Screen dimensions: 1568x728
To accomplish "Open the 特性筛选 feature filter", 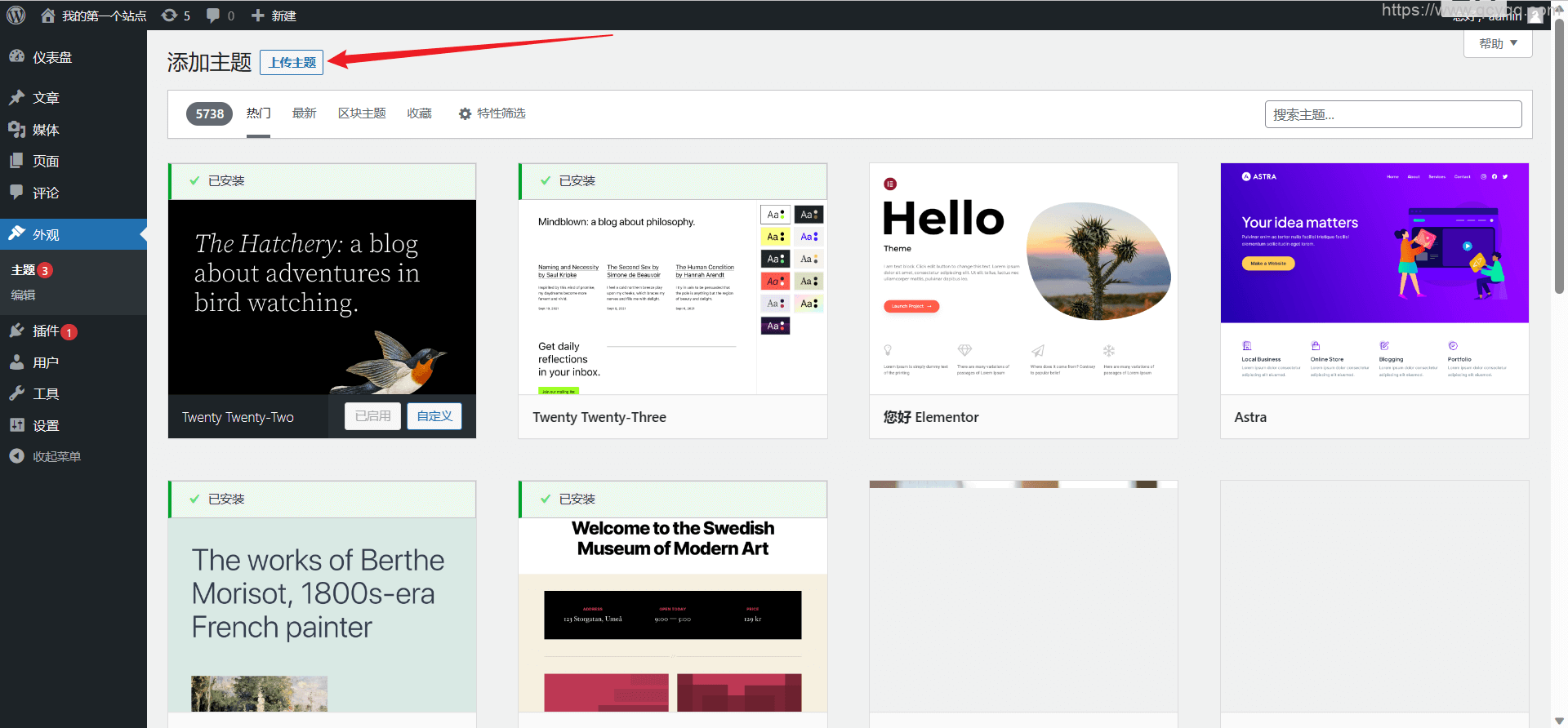I will (x=492, y=113).
